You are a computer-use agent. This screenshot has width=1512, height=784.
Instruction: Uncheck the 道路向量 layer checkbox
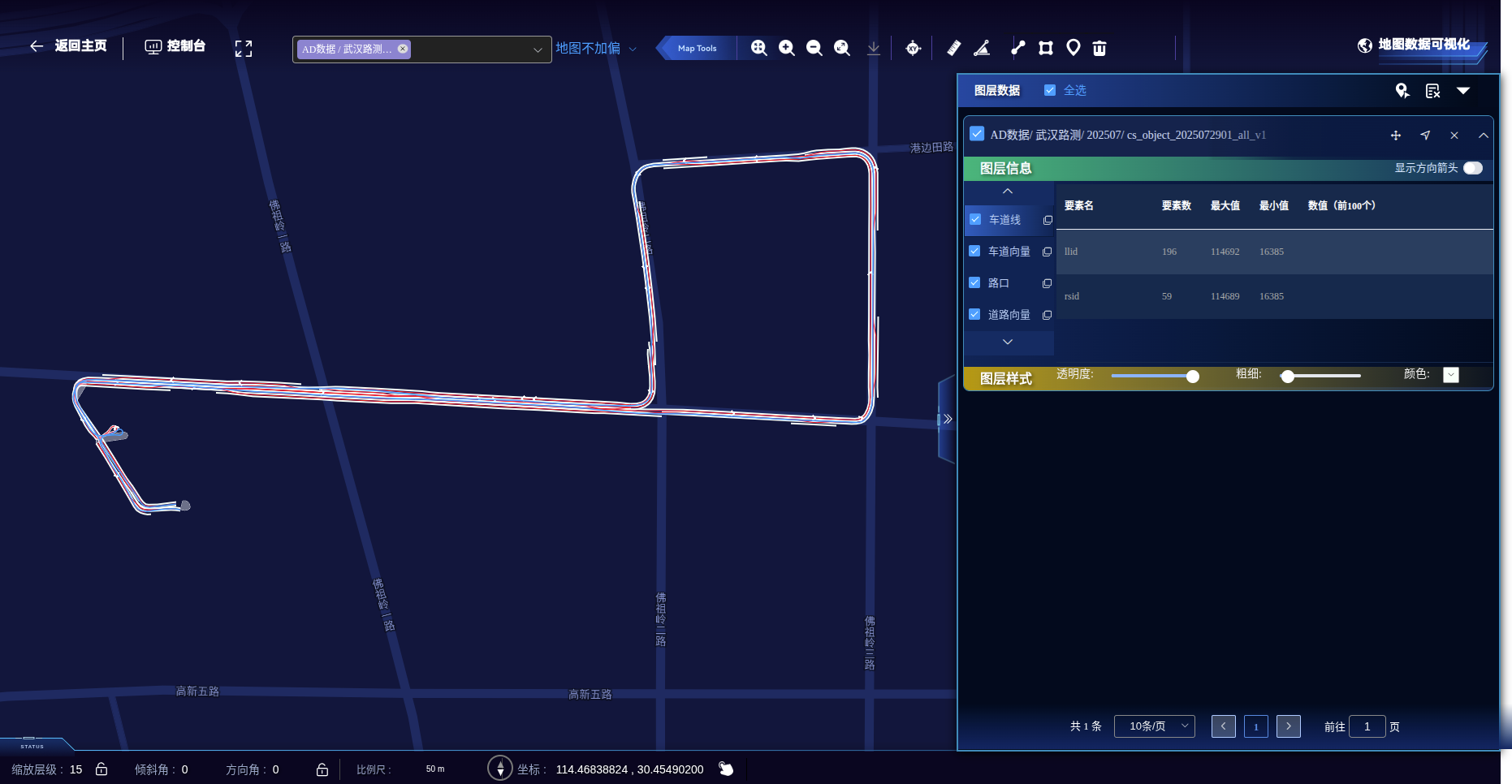click(x=974, y=314)
